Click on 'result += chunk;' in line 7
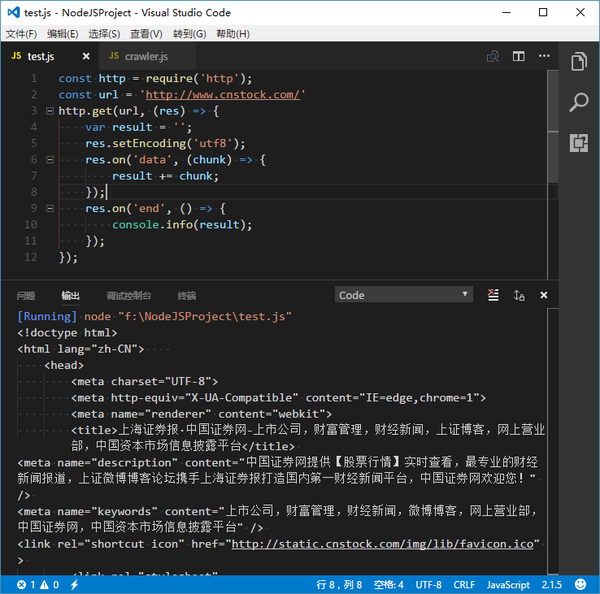600x594 pixels. [165, 176]
